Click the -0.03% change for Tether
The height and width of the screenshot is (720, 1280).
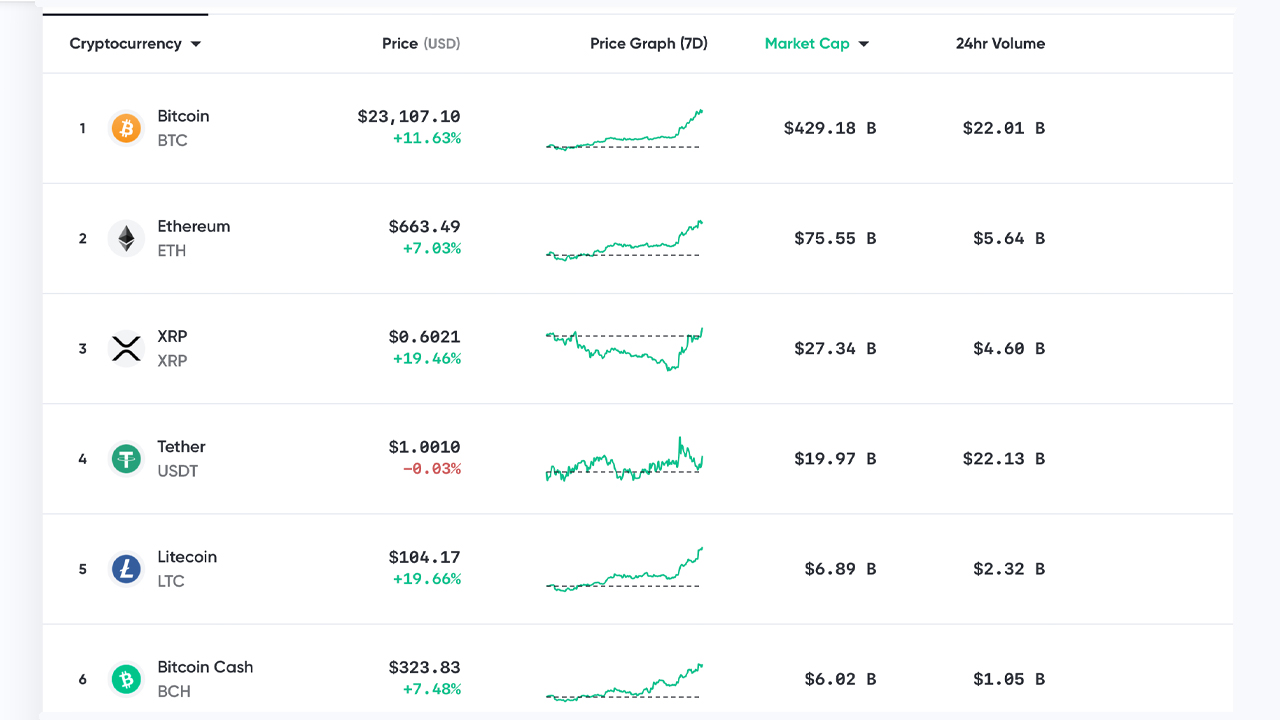tap(432, 469)
